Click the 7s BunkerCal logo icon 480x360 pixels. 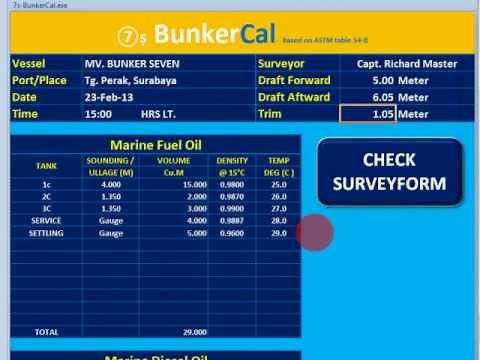coord(131,36)
